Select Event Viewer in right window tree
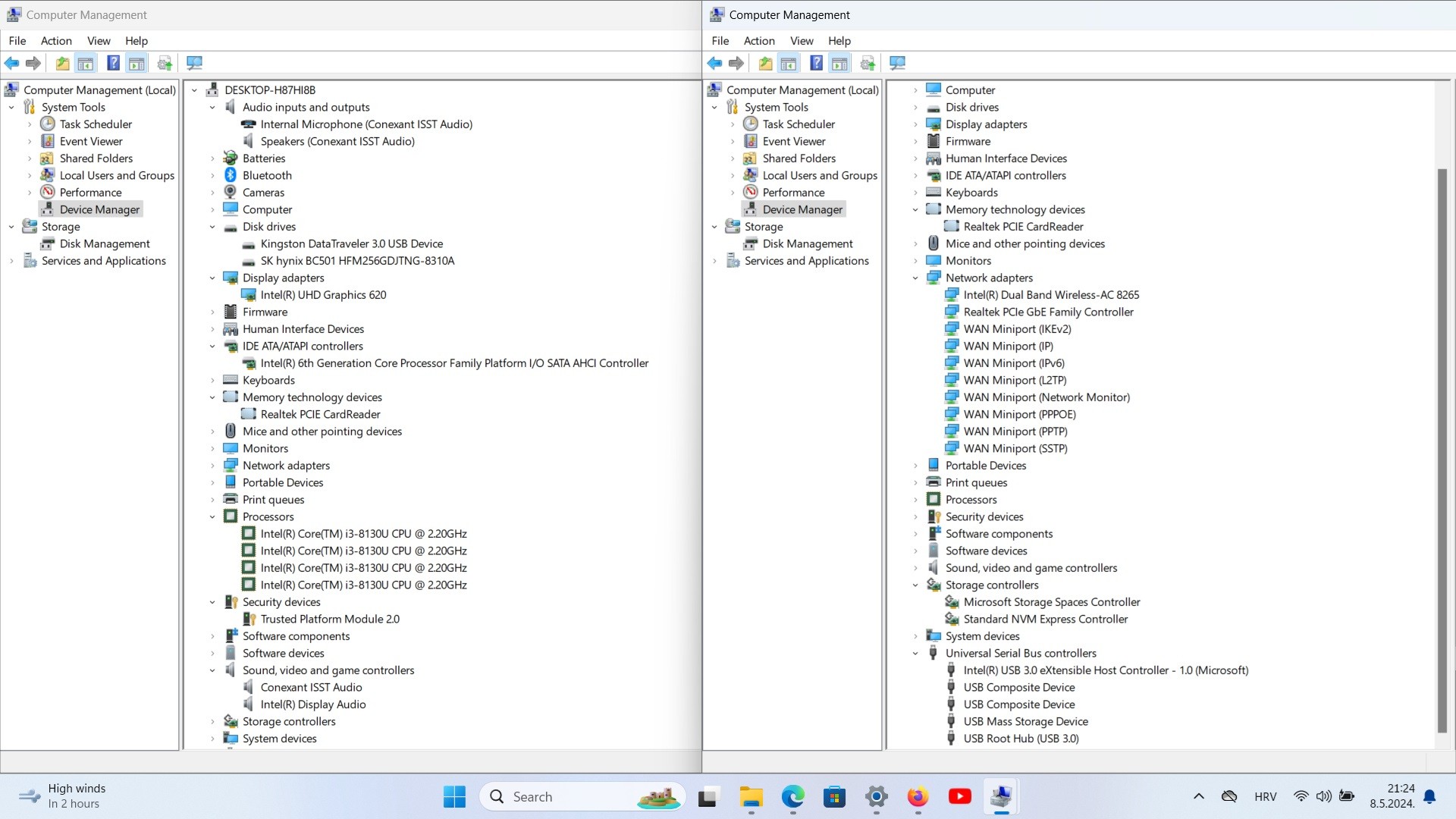The height and width of the screenshot is (819, 1456). (794, 141)
